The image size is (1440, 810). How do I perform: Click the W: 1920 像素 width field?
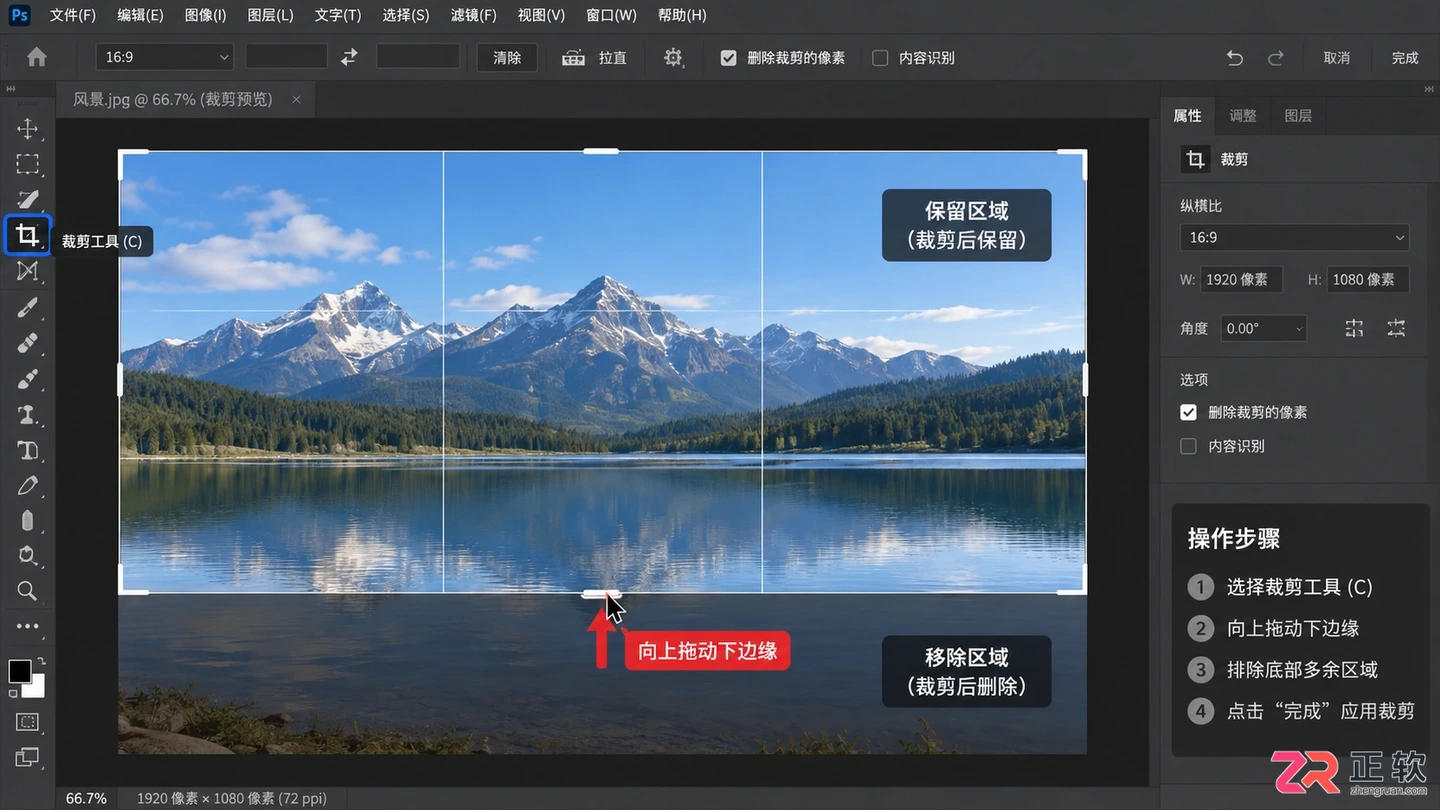pyautogui.click(x=1241, y=280)
